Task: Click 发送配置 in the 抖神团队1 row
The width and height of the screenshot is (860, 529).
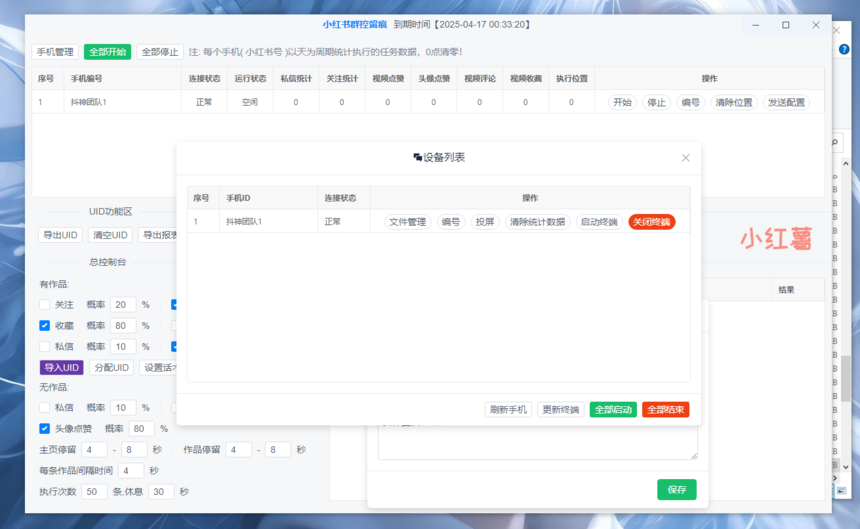Action: 787,103
